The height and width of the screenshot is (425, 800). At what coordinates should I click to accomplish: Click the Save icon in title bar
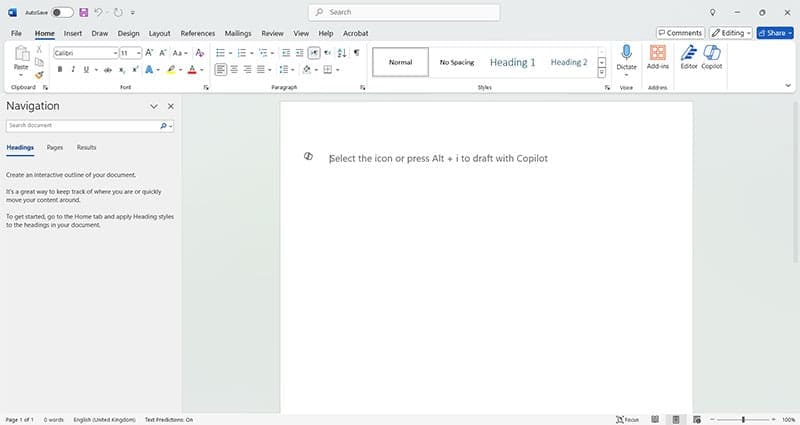(x=83, y=12)
